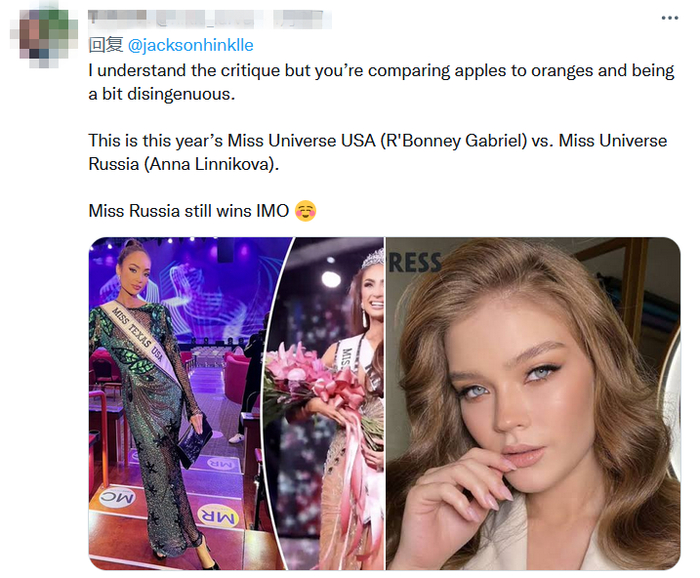Screen dimensions: 700x578
Task: Click the tiara in the middle photo
Action: point(372,258)
